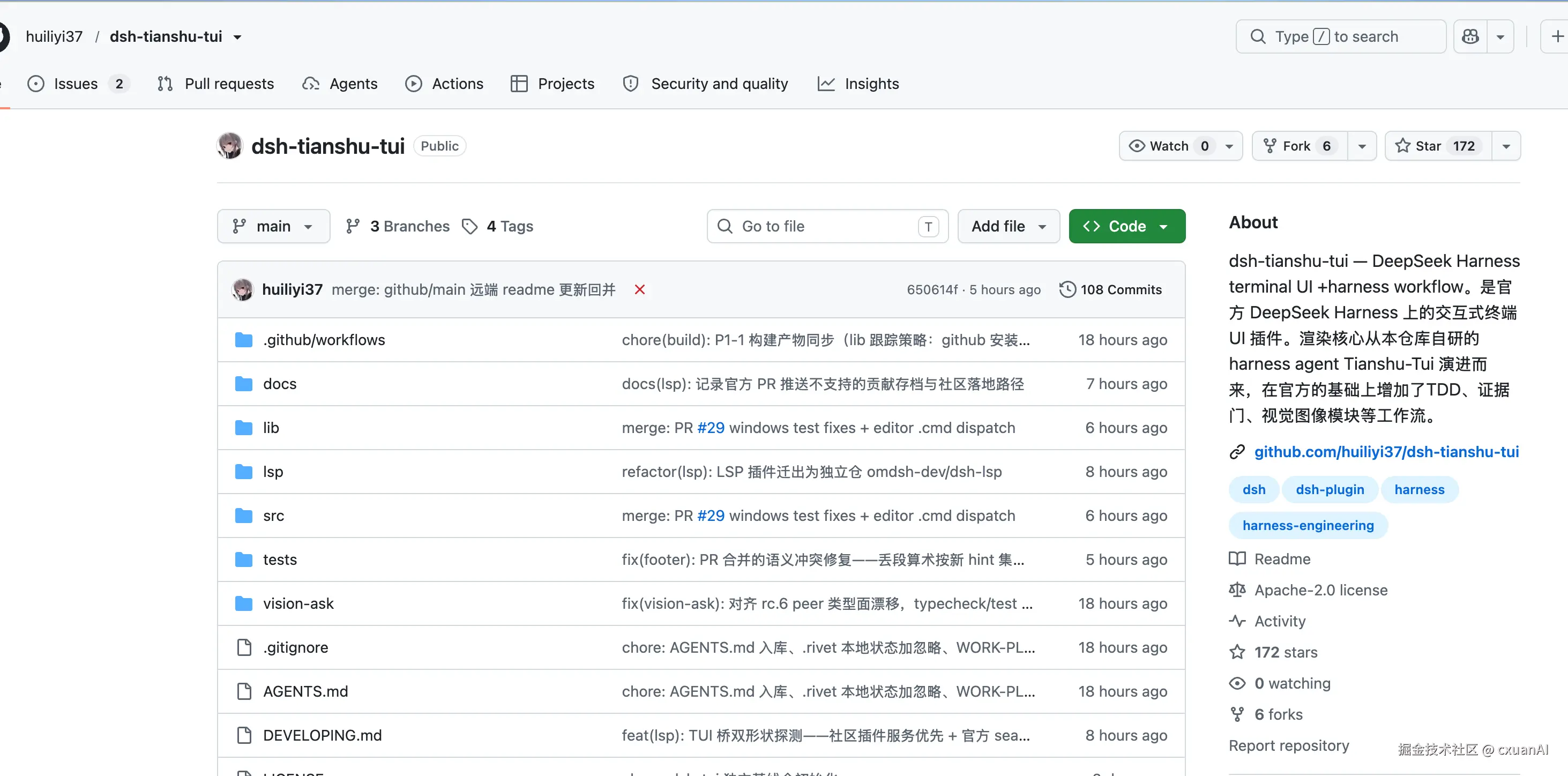Click the Go to file search field

pos(827,226)
